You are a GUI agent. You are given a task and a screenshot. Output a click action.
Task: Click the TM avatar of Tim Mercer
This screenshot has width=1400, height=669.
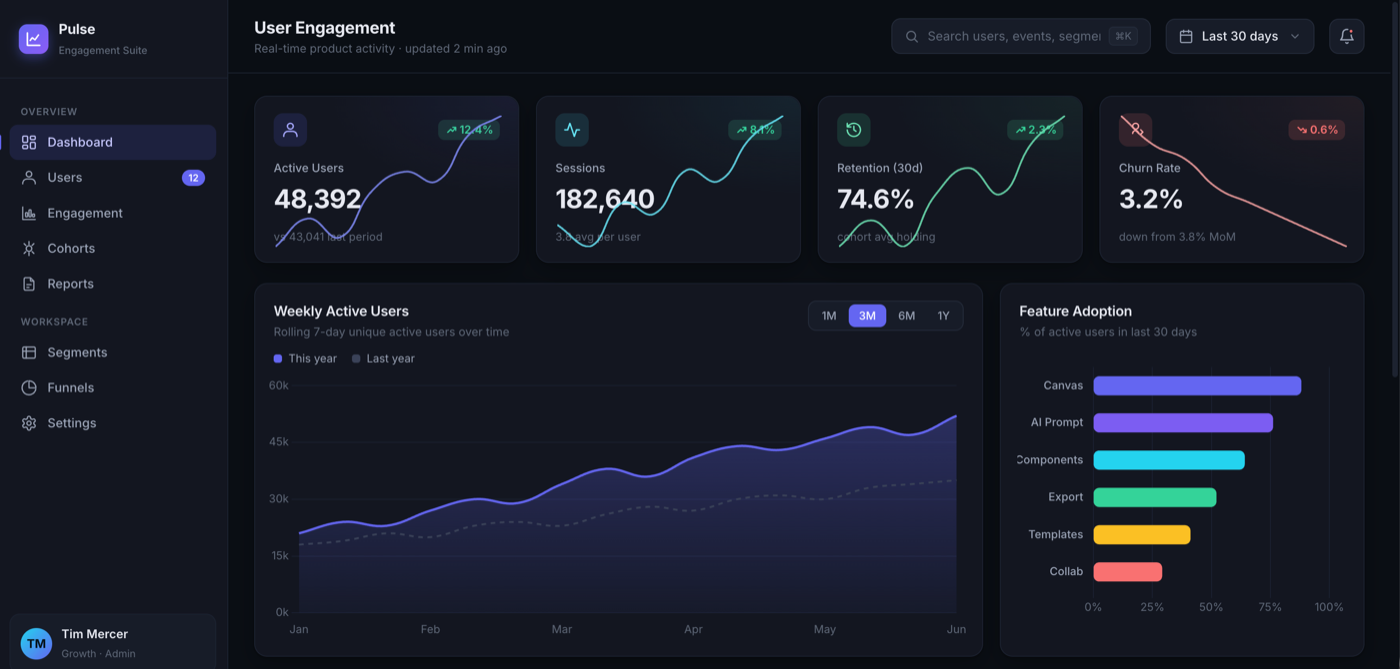coord(36,643)
